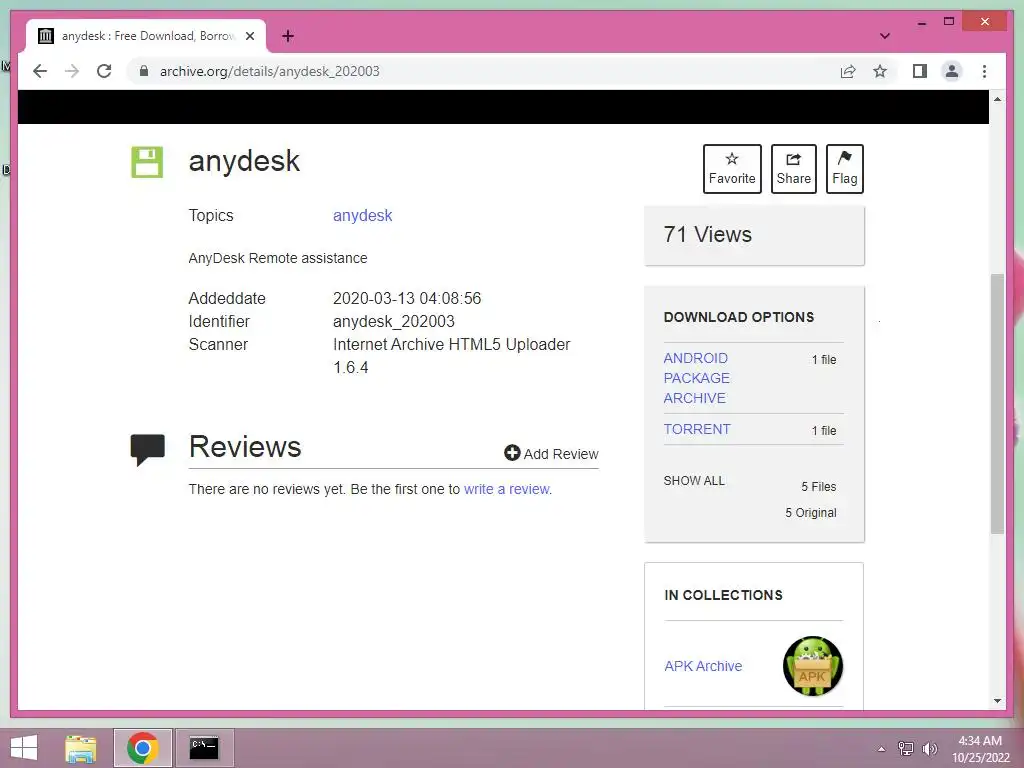Select the anydesk Free Download tab

click(x=147, y=36)
